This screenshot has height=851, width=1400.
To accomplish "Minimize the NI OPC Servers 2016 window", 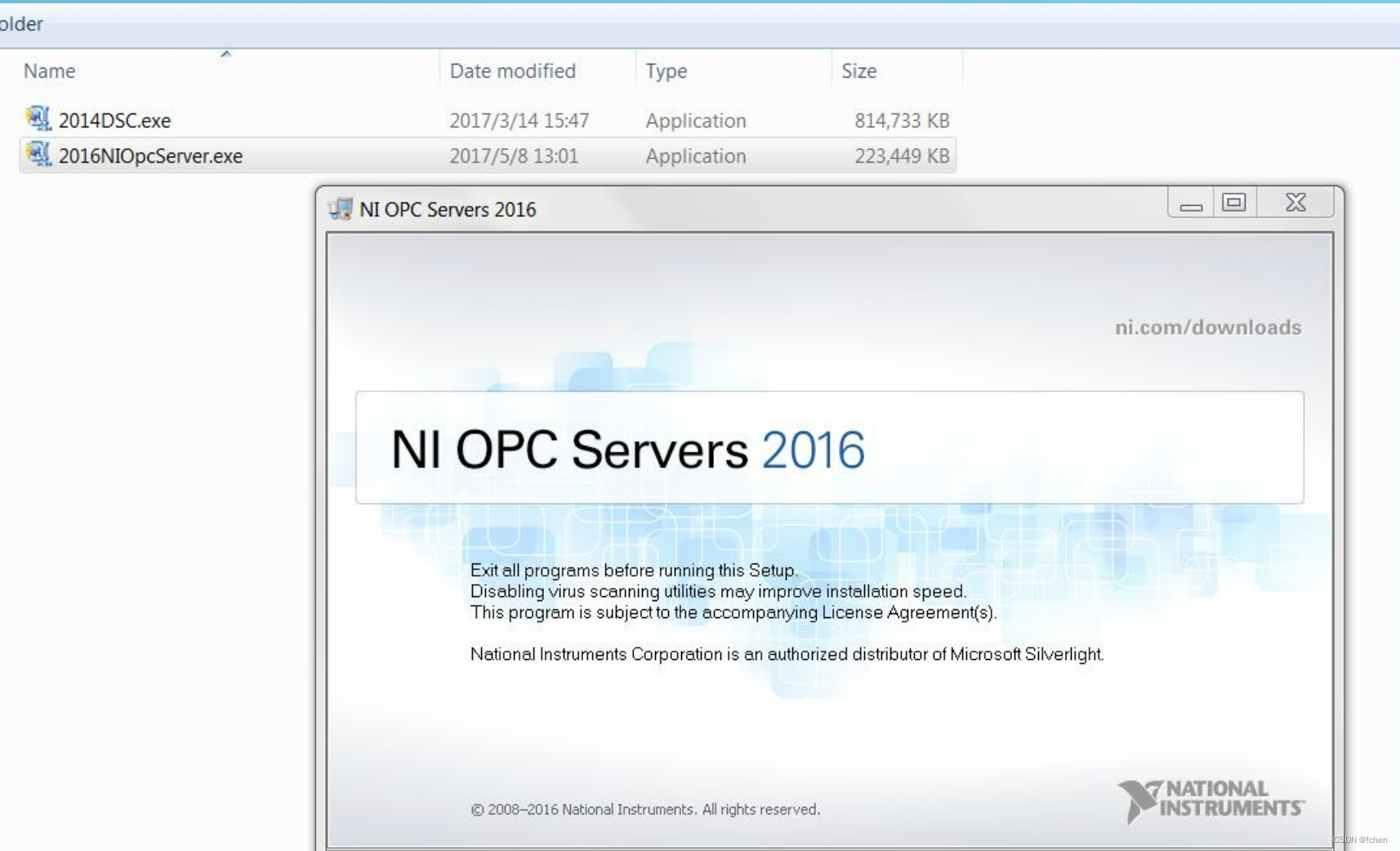I will coord(1191,203).
